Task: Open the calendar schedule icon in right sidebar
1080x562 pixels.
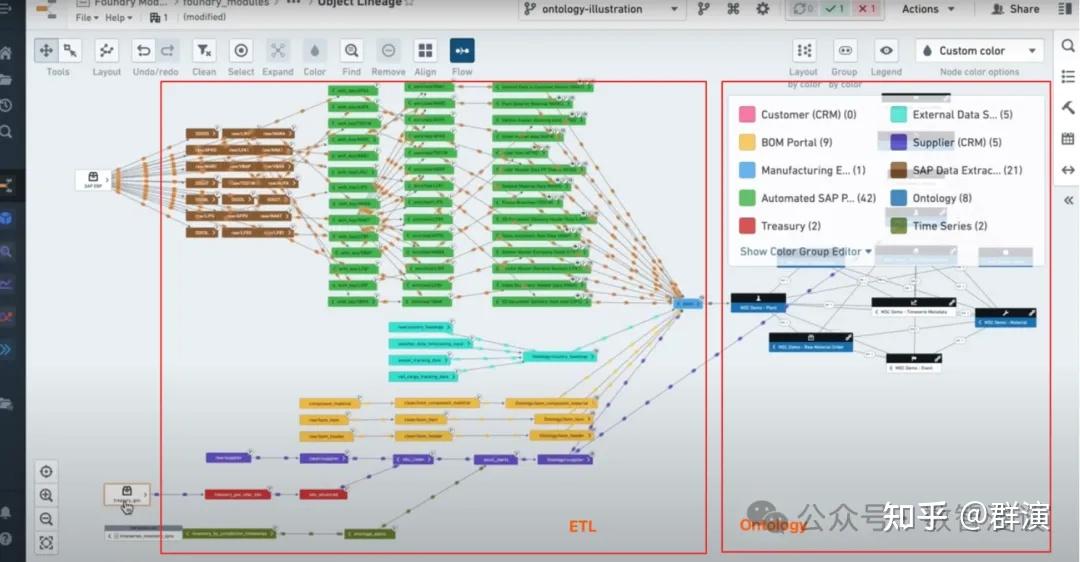Action: (x=1068, y=138)
